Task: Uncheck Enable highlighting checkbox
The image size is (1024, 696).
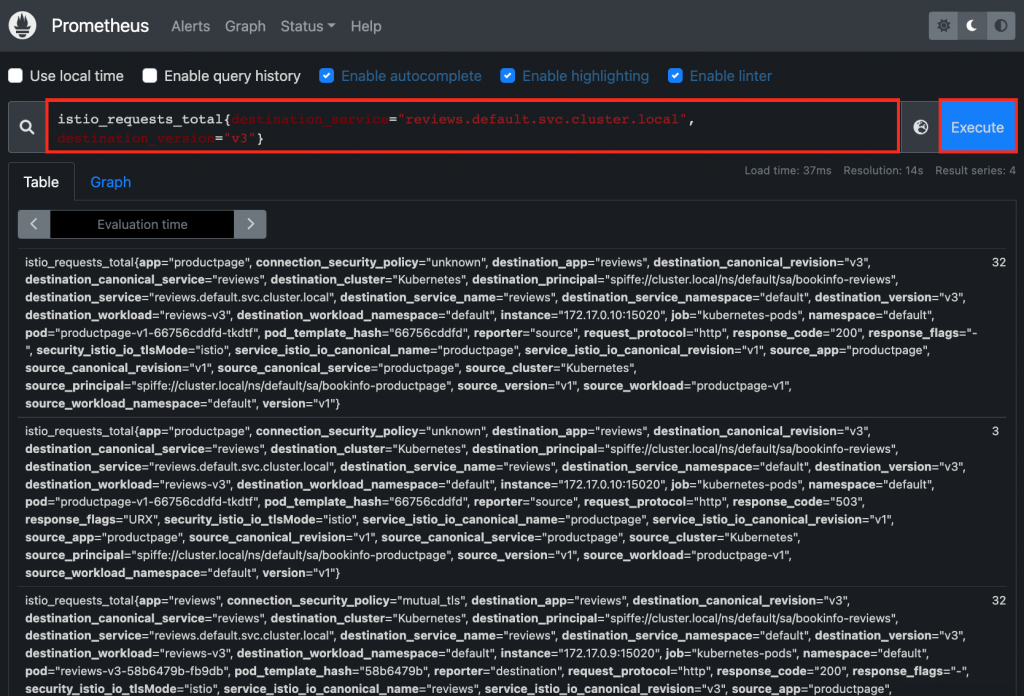Action: 507,76
